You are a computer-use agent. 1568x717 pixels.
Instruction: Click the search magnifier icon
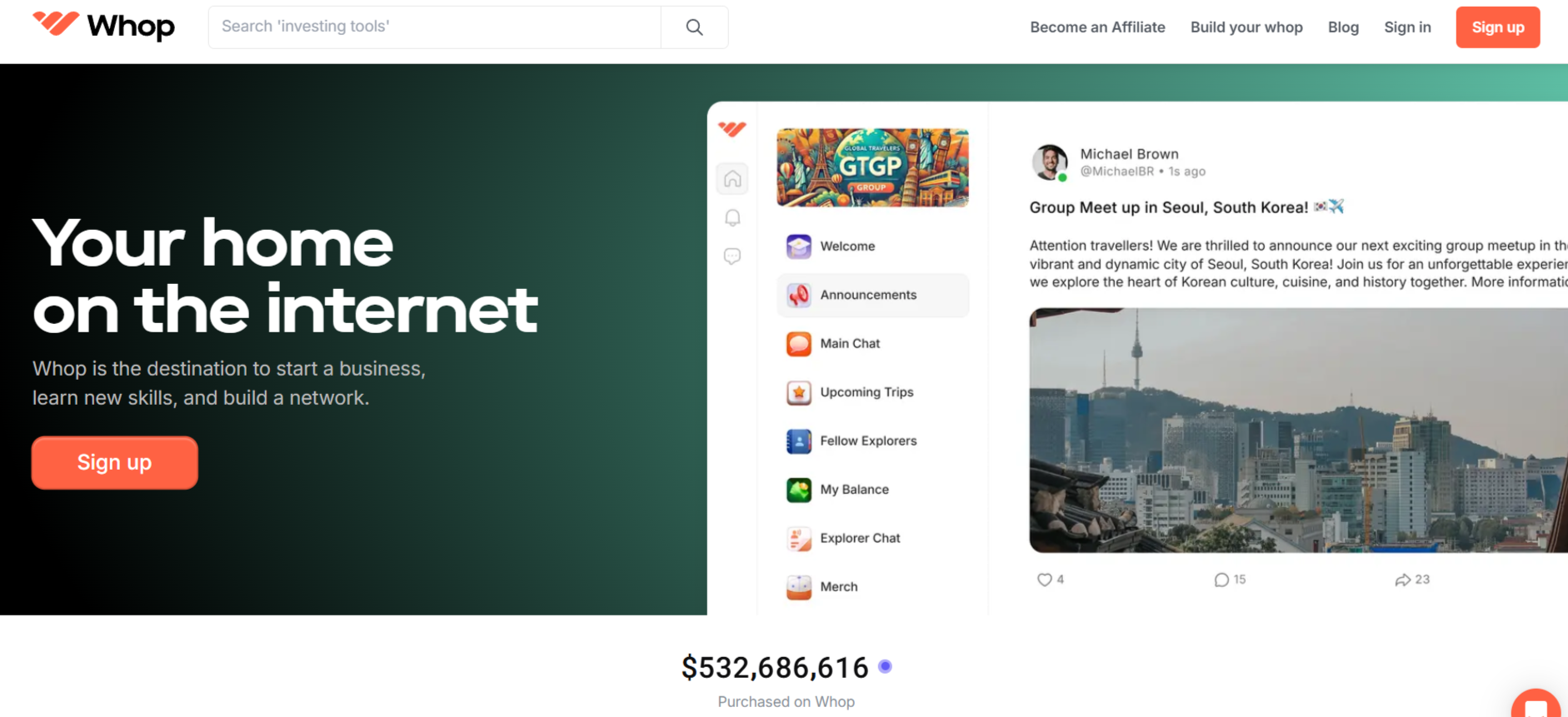click(x=694, y=27)
